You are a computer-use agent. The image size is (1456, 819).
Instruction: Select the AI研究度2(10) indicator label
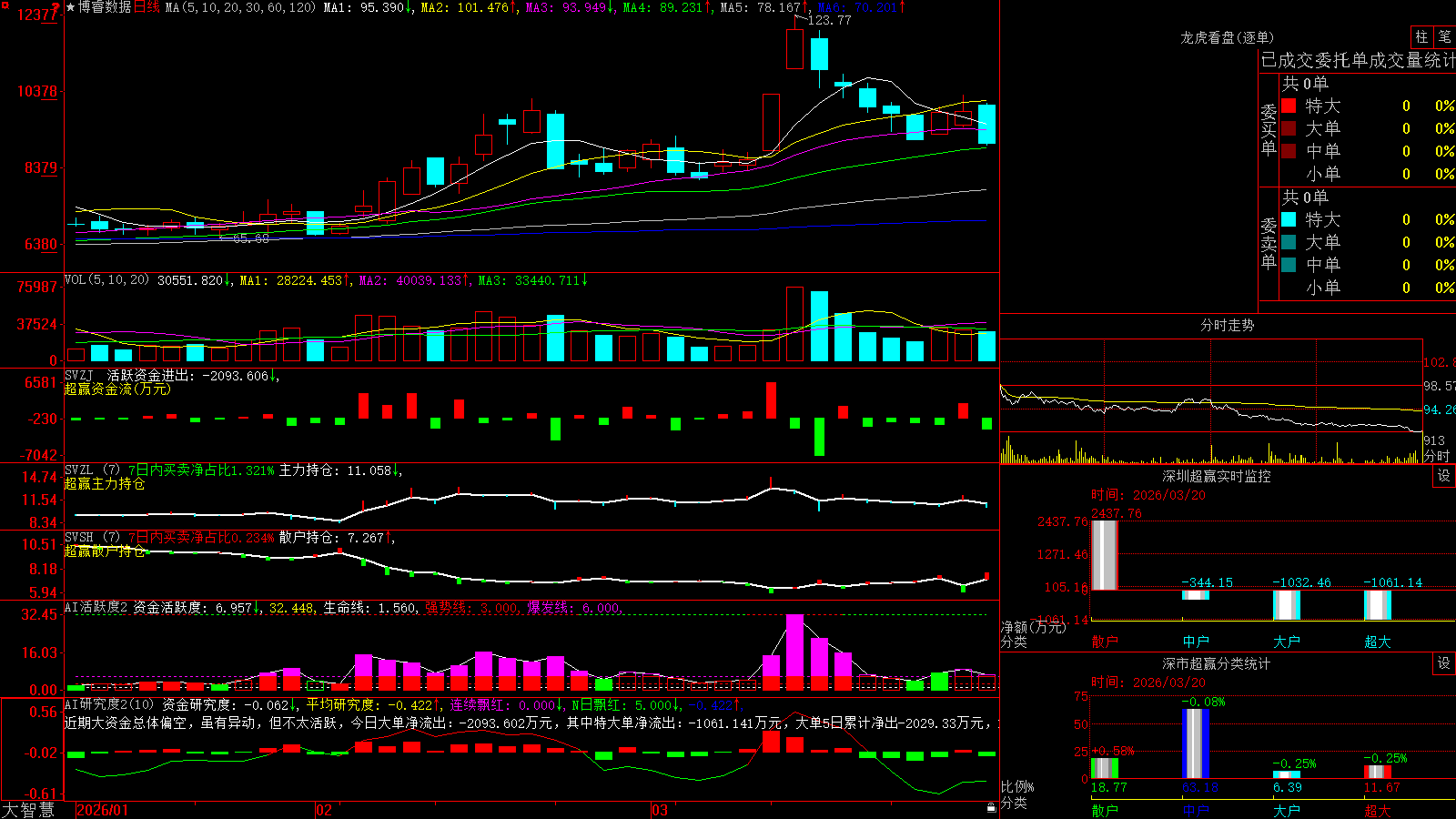tap(109, 704)
